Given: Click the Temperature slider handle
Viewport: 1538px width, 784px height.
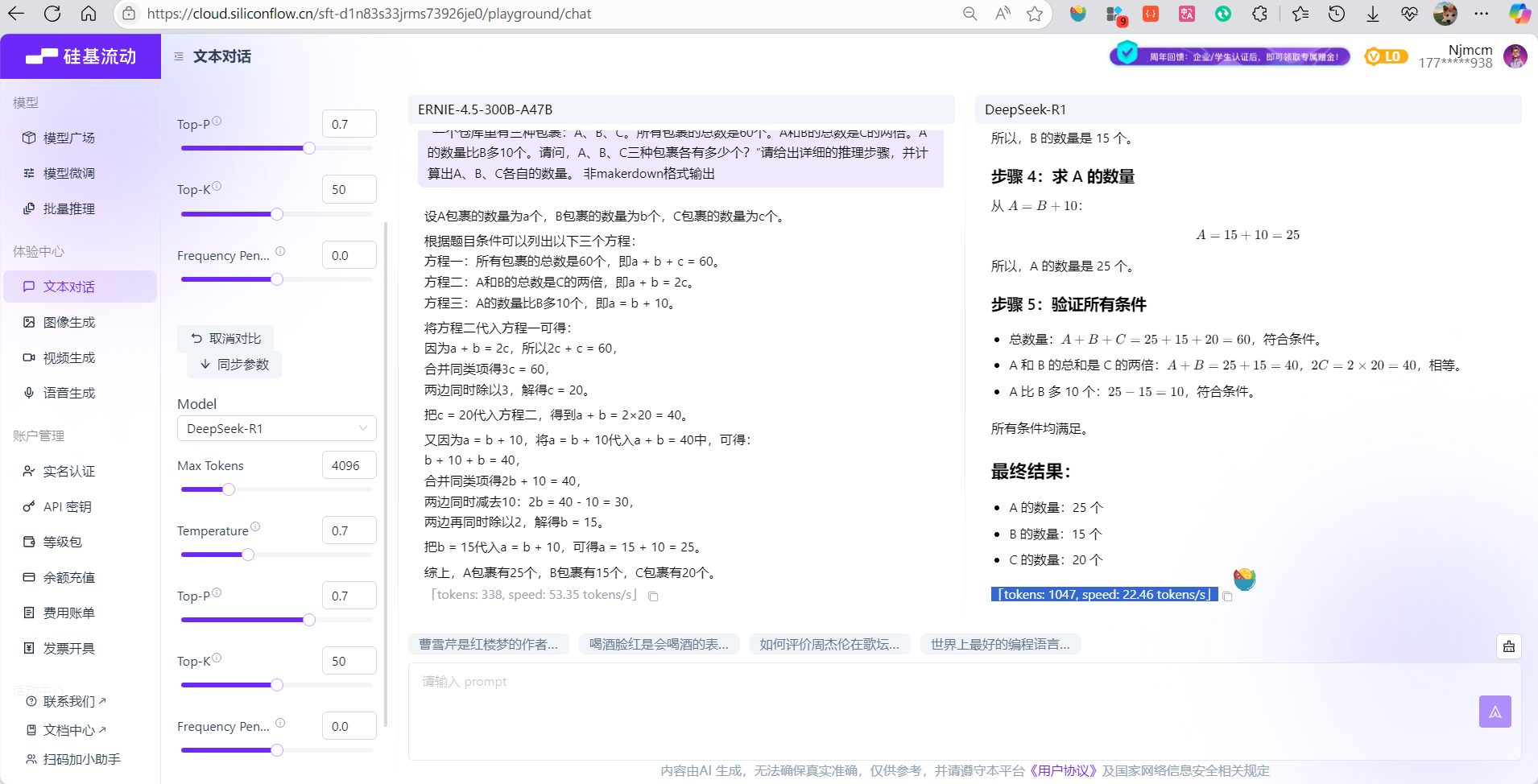Looking at the screenshot, I should pyautogui.click(x=248, y=555).
